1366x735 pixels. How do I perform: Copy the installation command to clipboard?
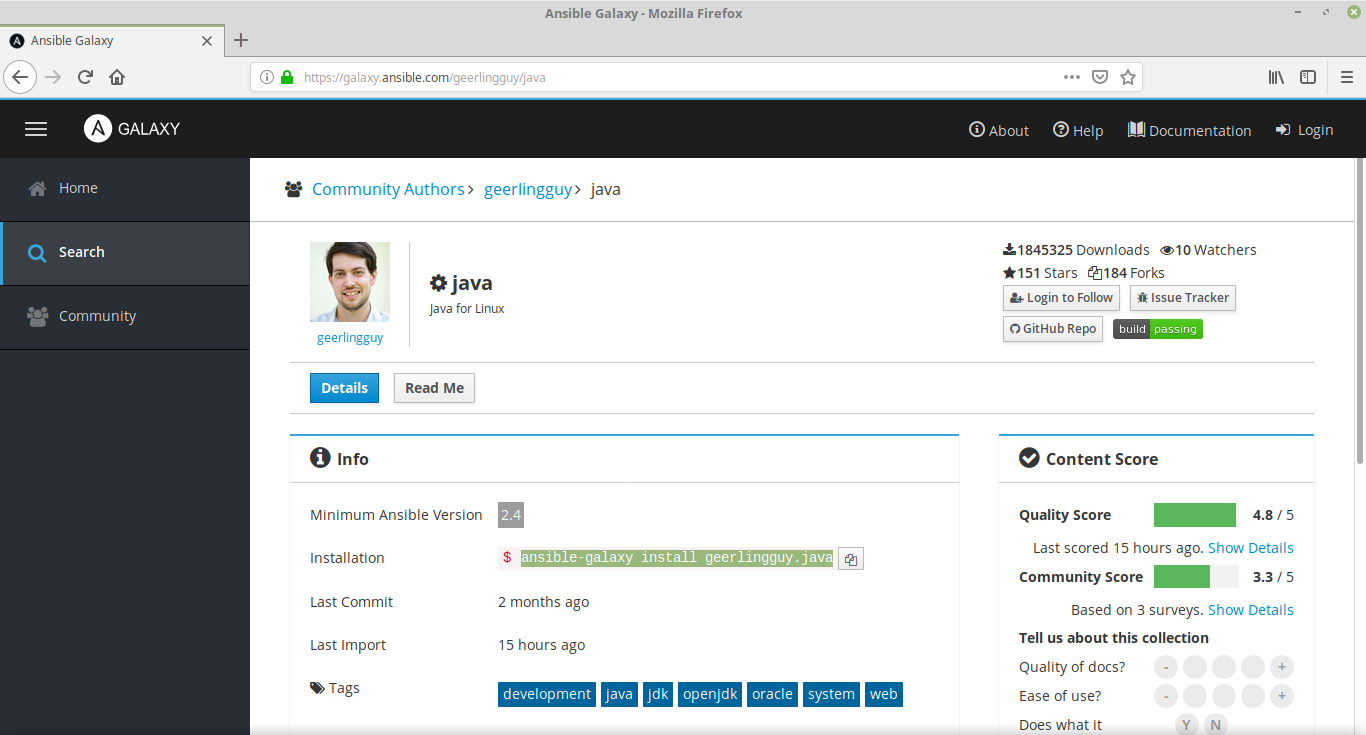click(x=850, y=559)
